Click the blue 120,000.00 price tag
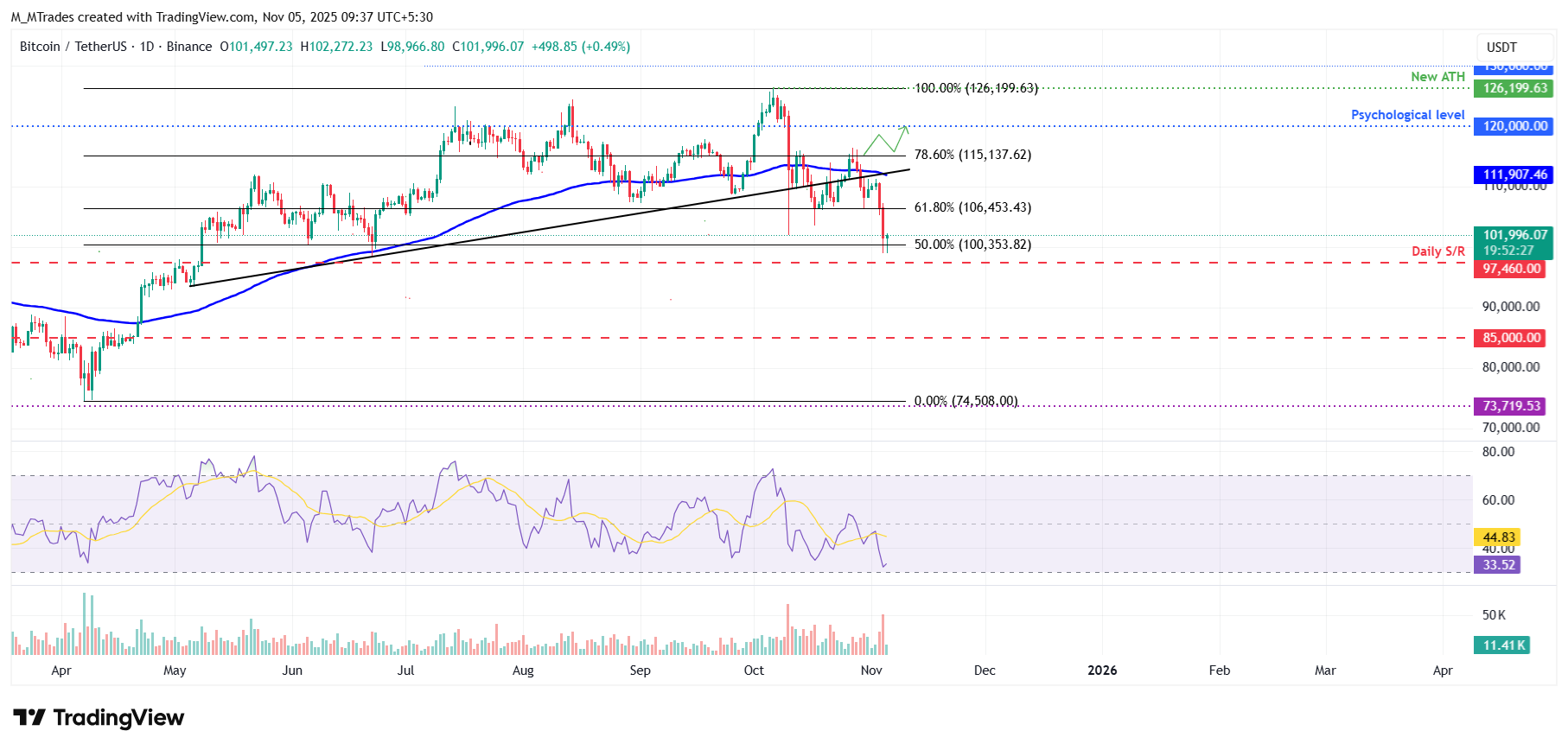This screenshot has height=750, width=1568. point(1514,126)
